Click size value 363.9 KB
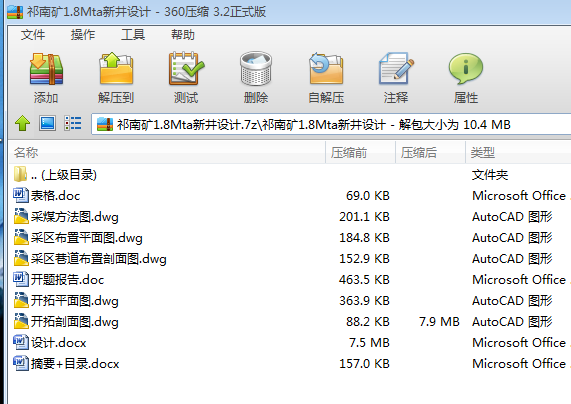This screenshot has width=571, height=404. click(x=365, y=301)
